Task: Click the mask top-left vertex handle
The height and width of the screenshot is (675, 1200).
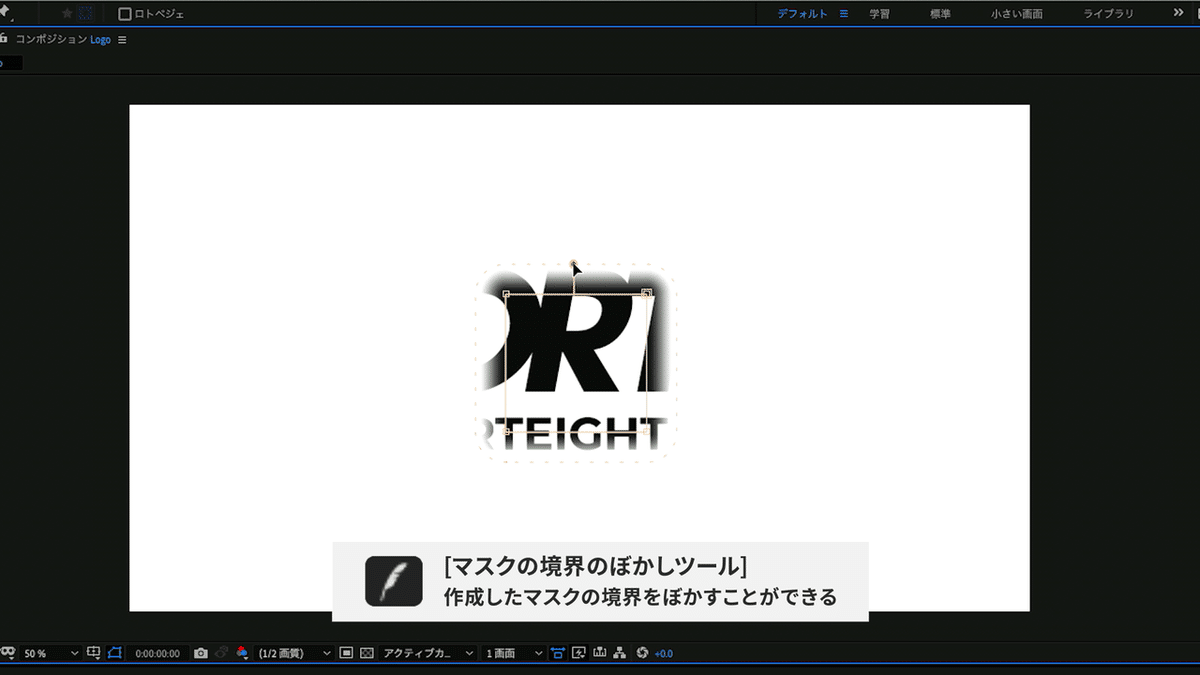Action: click(506, 294)
